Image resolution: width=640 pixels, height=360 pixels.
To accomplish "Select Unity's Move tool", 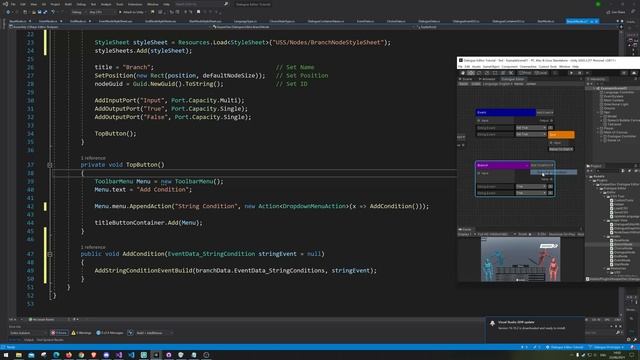I will click(471, 73).
